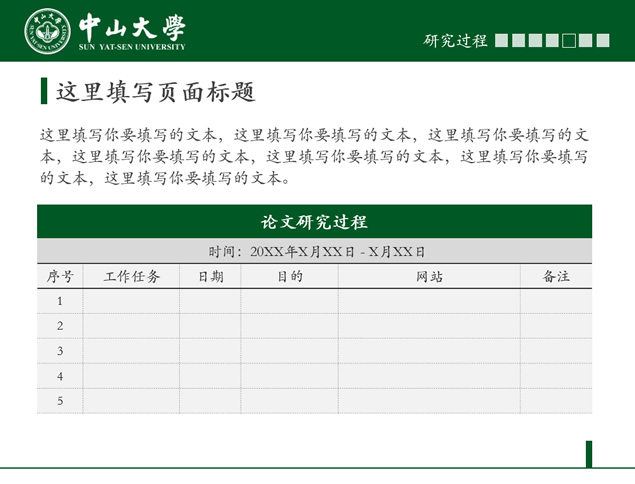Click the 时间 date range row

(314, 251)
